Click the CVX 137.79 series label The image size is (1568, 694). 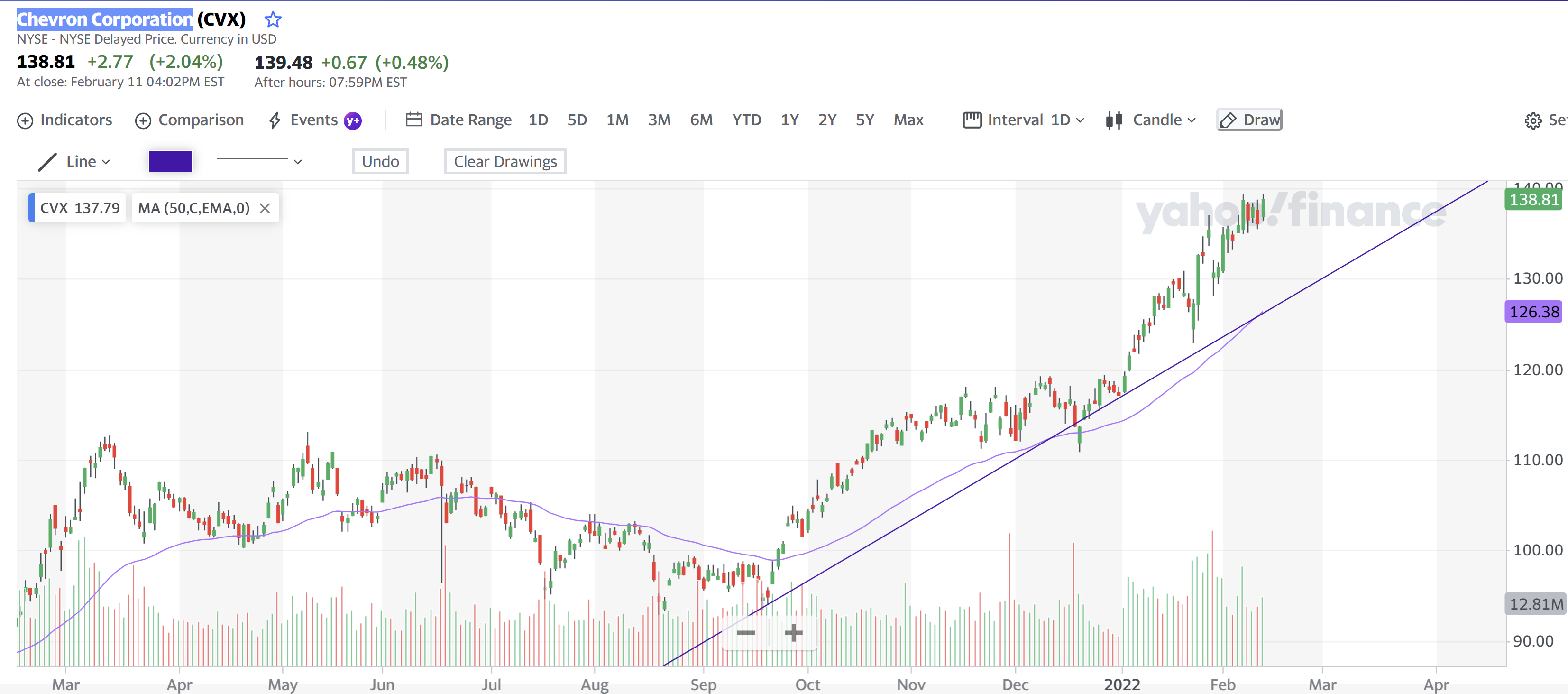(x=80, y=208)
